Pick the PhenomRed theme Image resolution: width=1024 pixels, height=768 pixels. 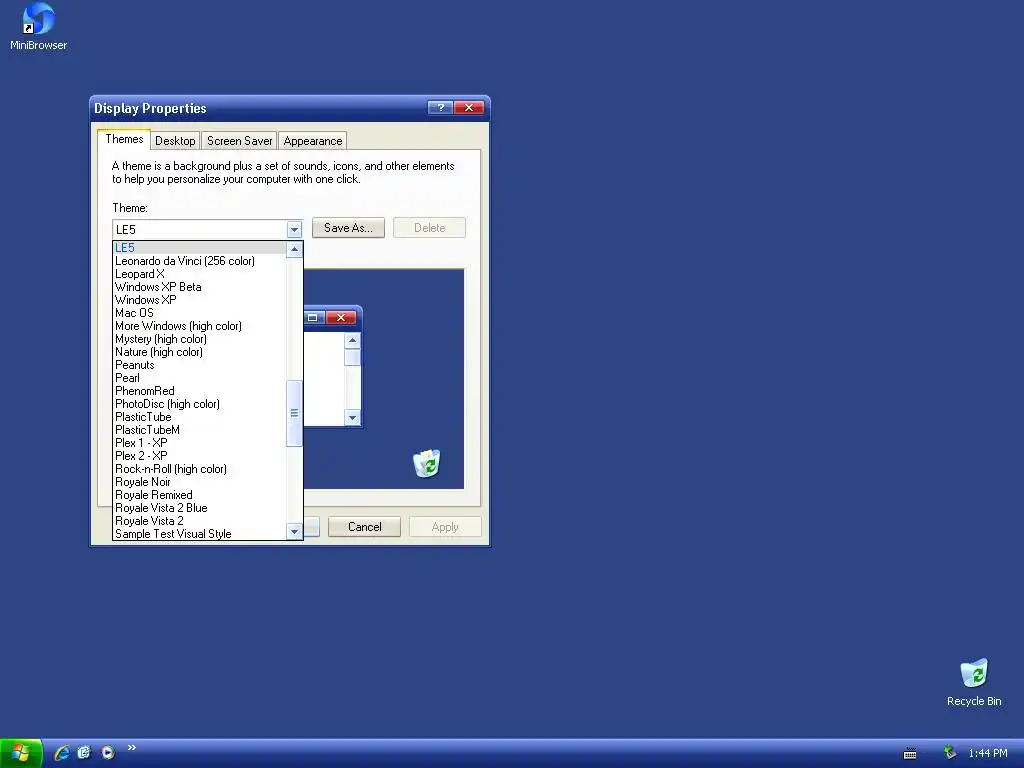pos(199,391)
